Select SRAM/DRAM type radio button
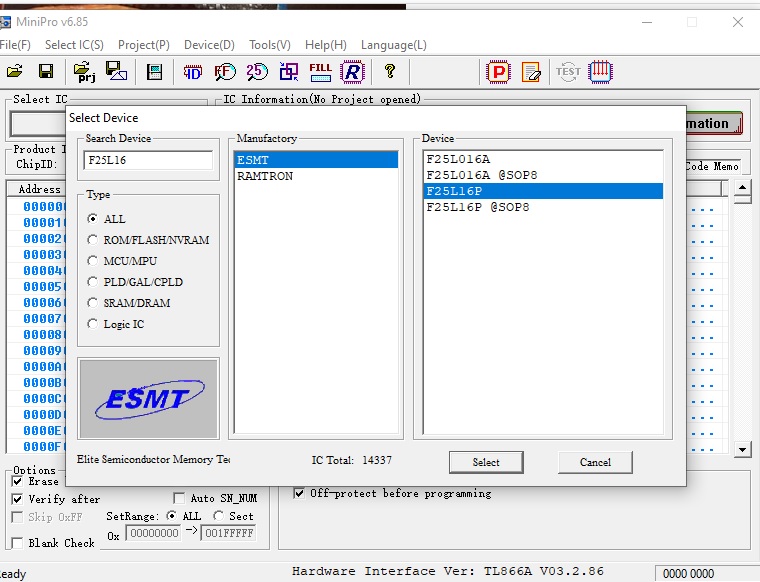Viewport: 760px width, 582px height. click(93, 303)
